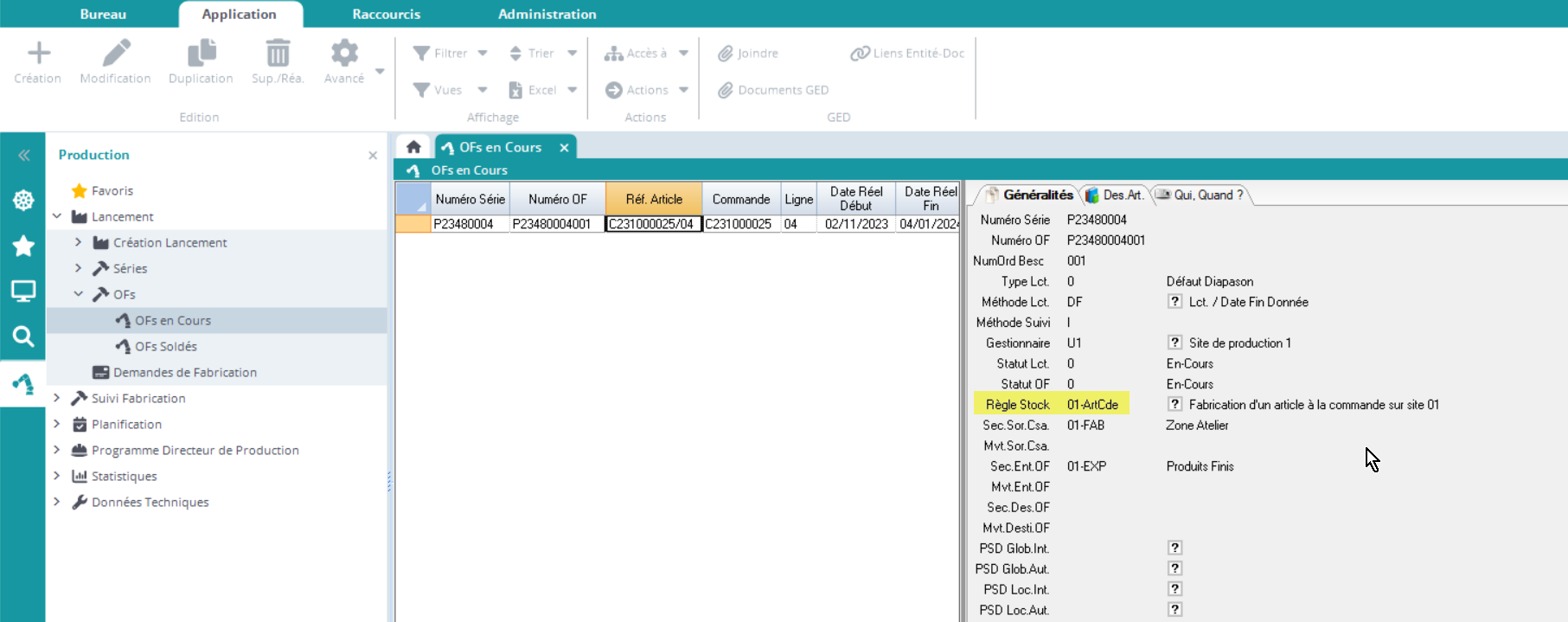This screenshot has height=622, width=1568.
Task: Select OFs Soldés in the tree
Action: click(165, 346)
